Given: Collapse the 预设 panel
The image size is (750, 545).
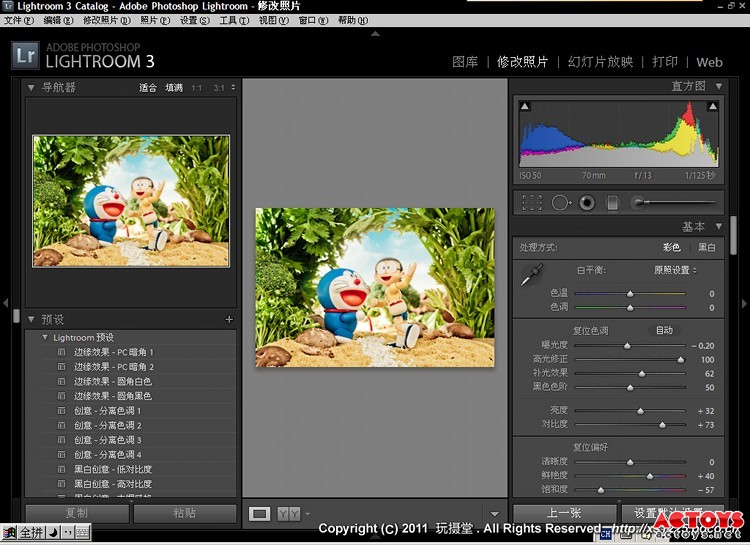Looking at the screenshot, I should click(x=31, y=319).
